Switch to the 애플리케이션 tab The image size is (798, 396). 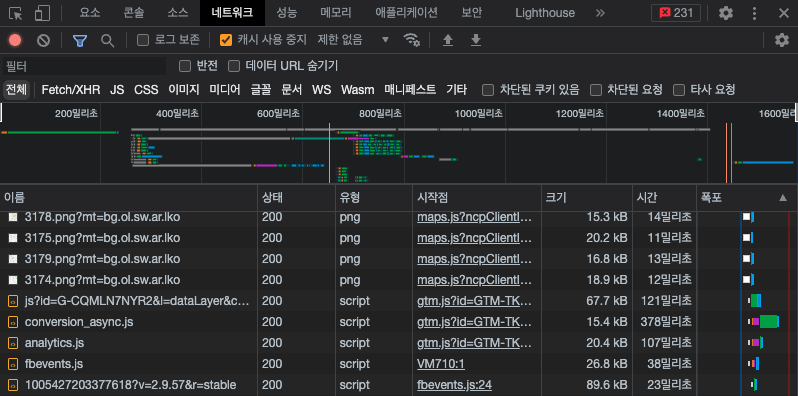(x=406, y=13)
